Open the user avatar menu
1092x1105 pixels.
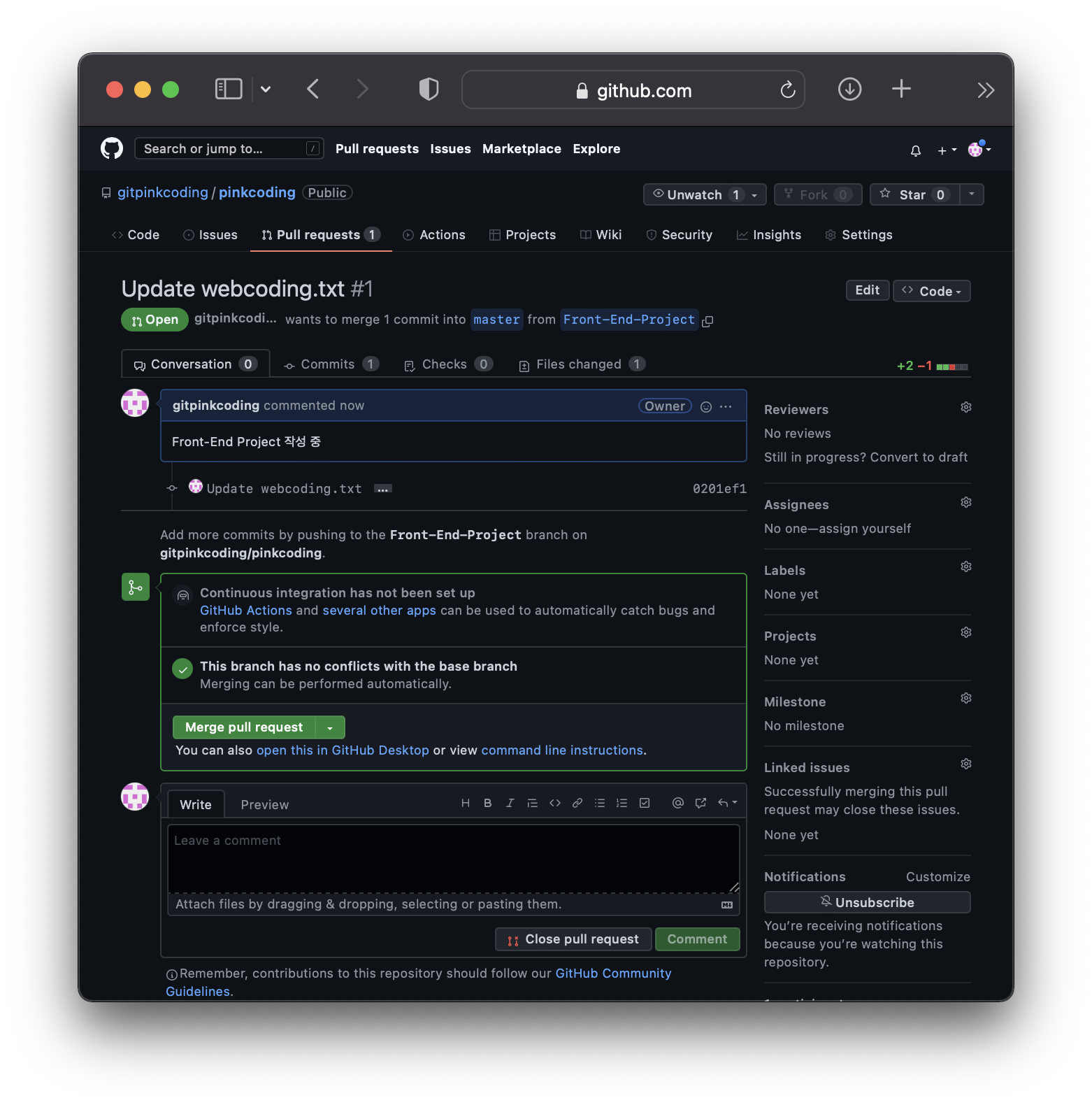pos(979,149)
